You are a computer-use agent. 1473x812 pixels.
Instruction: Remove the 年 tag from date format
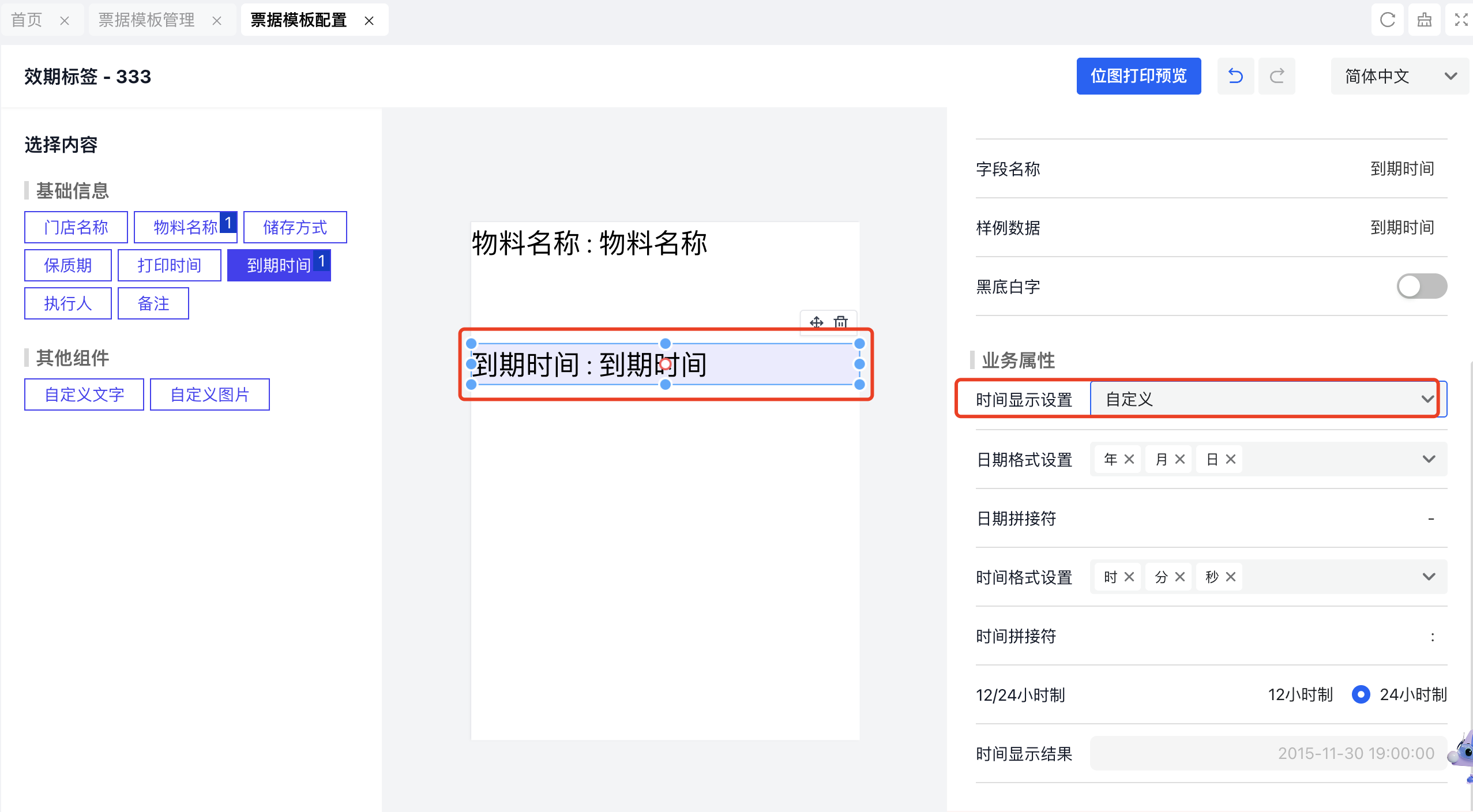click(x=1129, y=459)
